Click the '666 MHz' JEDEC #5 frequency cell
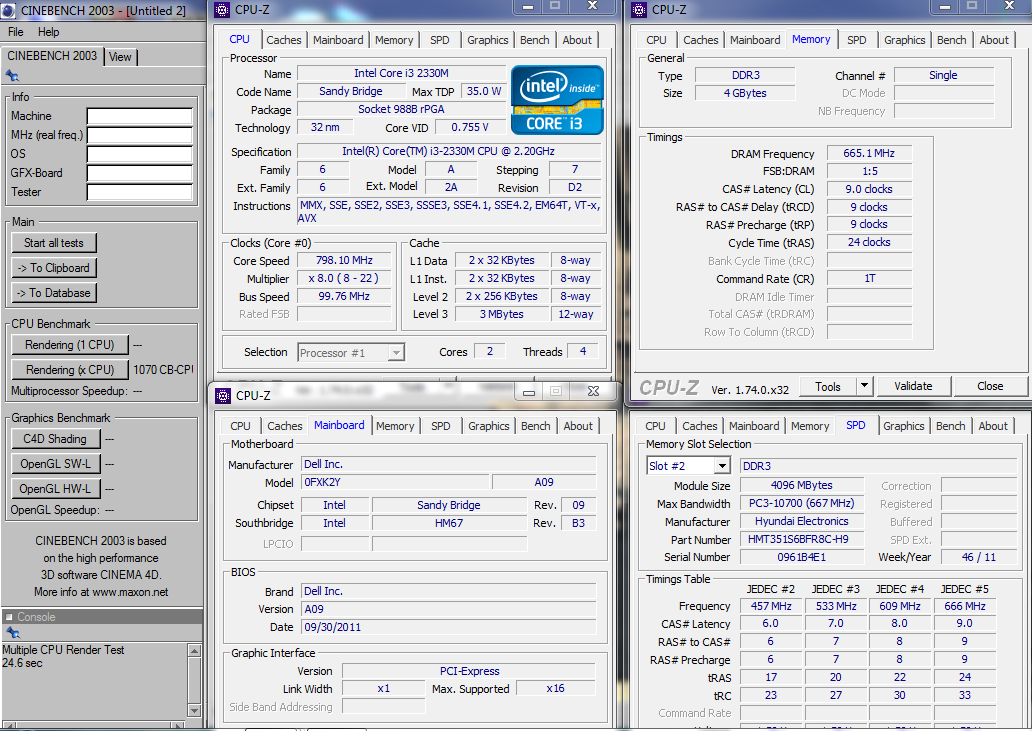The image size is (1032, 731). tap(965, 606)
